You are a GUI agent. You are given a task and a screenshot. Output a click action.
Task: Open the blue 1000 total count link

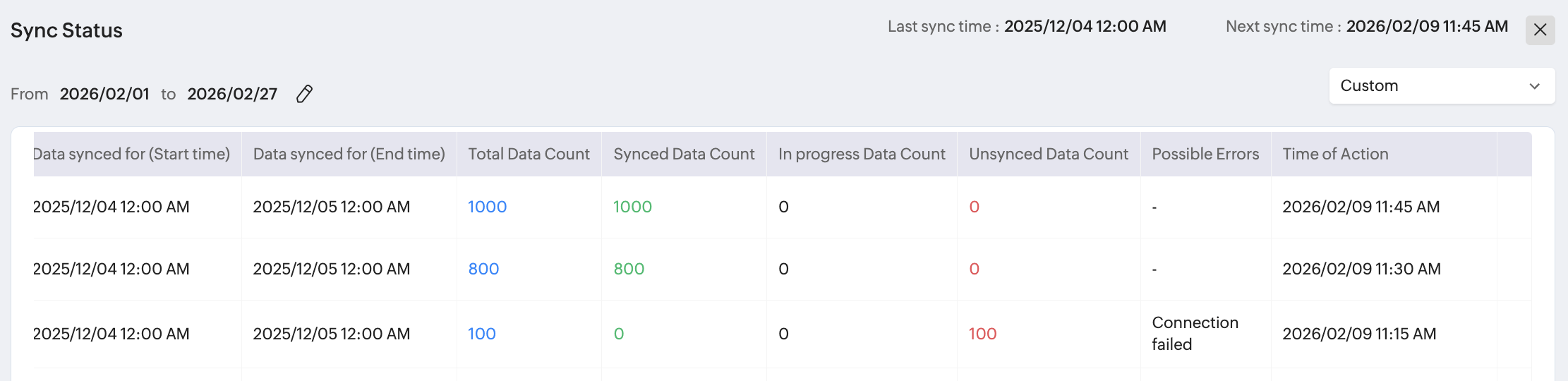487,207
